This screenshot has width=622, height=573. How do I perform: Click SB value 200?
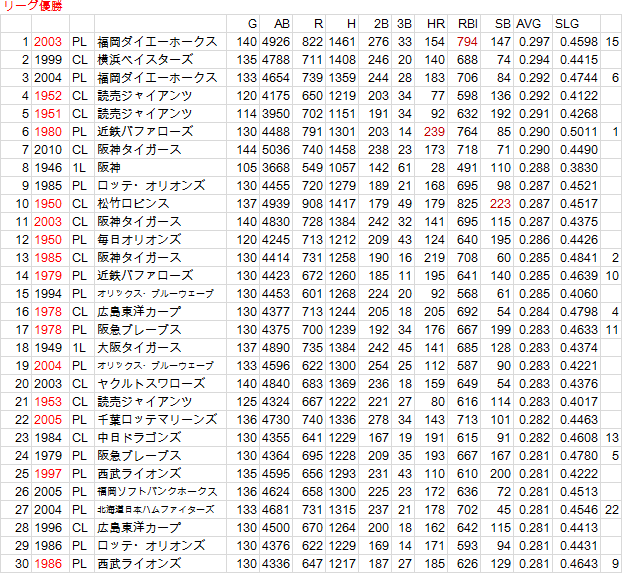click(500, 474)
